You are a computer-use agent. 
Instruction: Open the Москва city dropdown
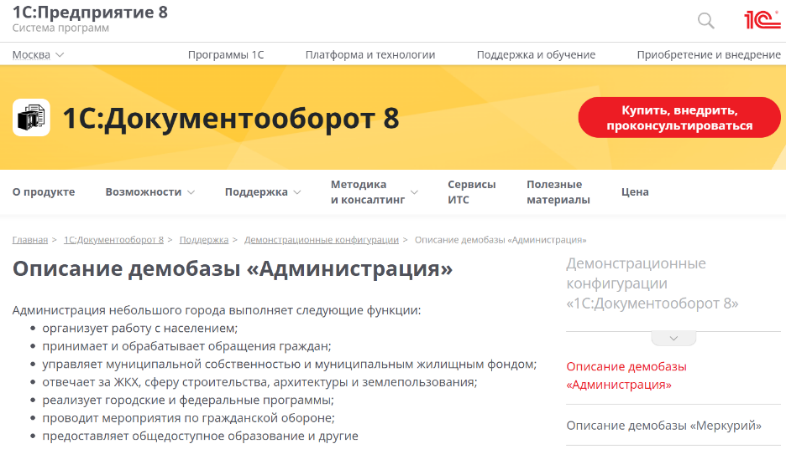38,55
